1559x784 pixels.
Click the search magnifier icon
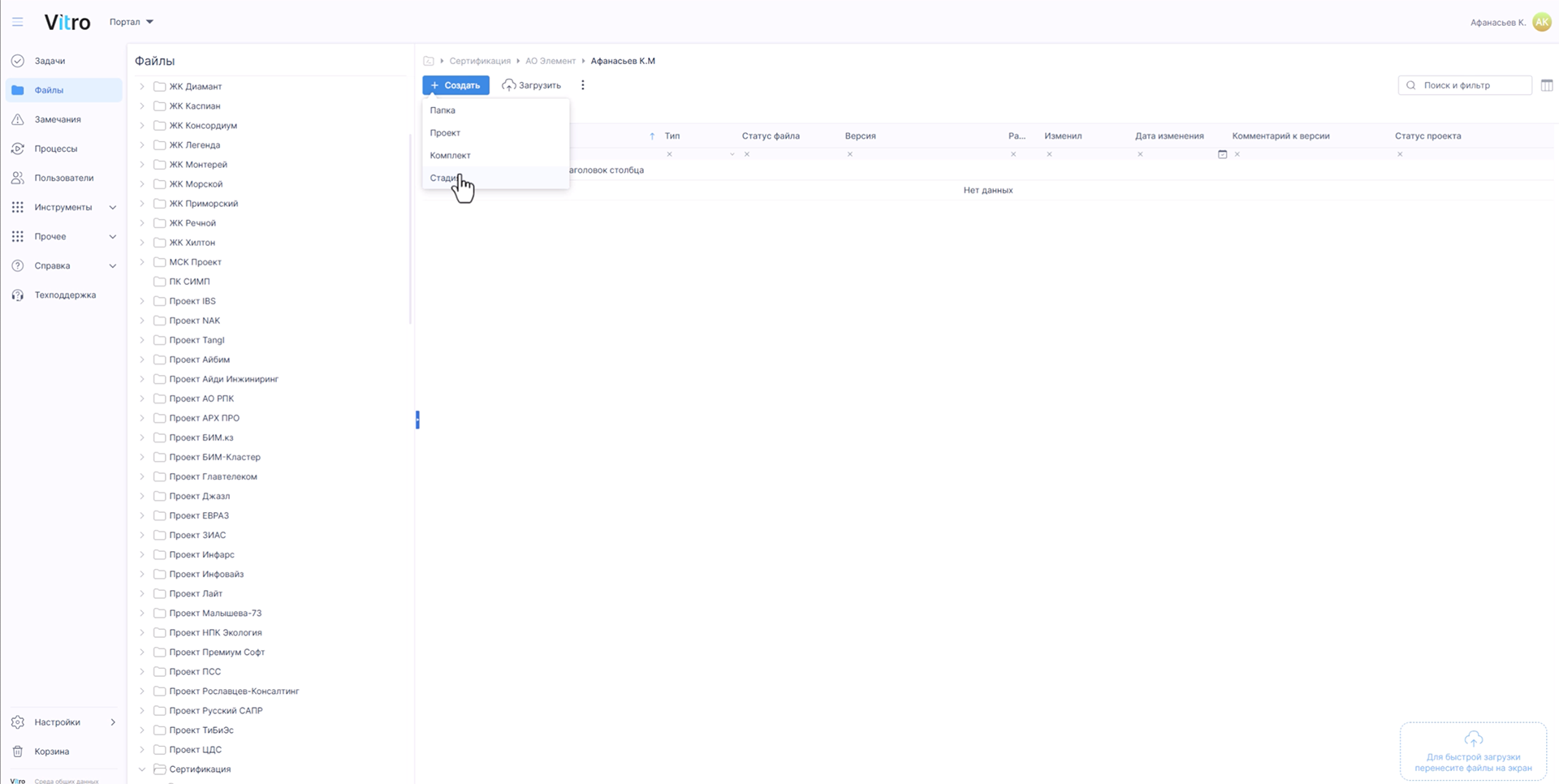tap(1411, 85)
